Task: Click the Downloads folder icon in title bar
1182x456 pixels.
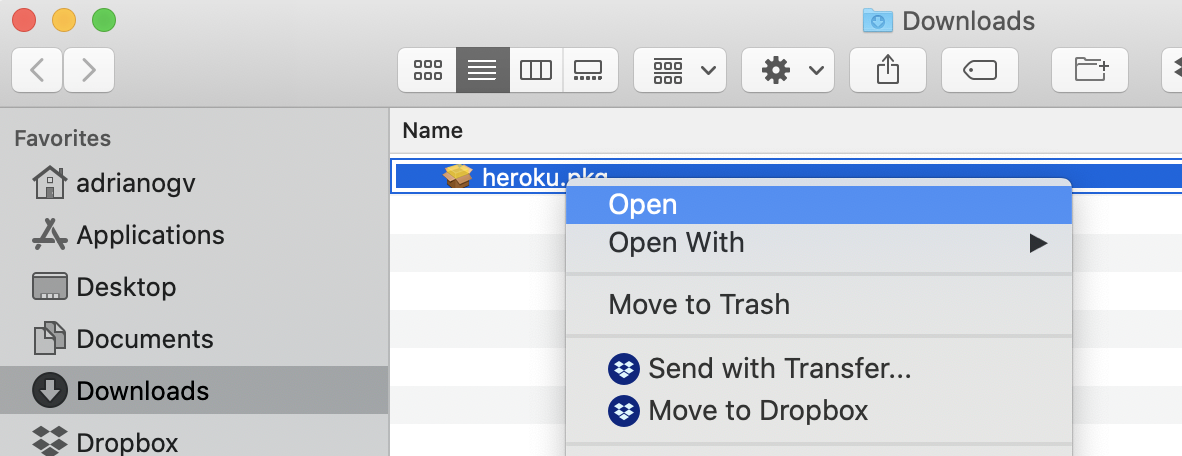Action: coord(877,21)
